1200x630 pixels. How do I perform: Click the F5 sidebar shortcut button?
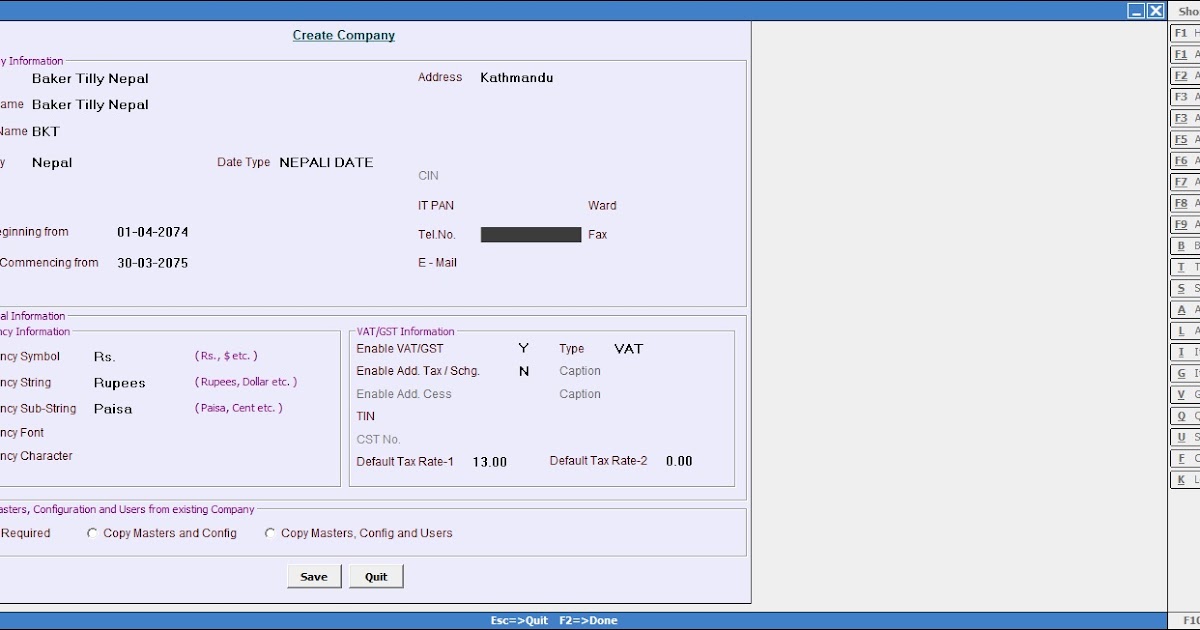1185,139
